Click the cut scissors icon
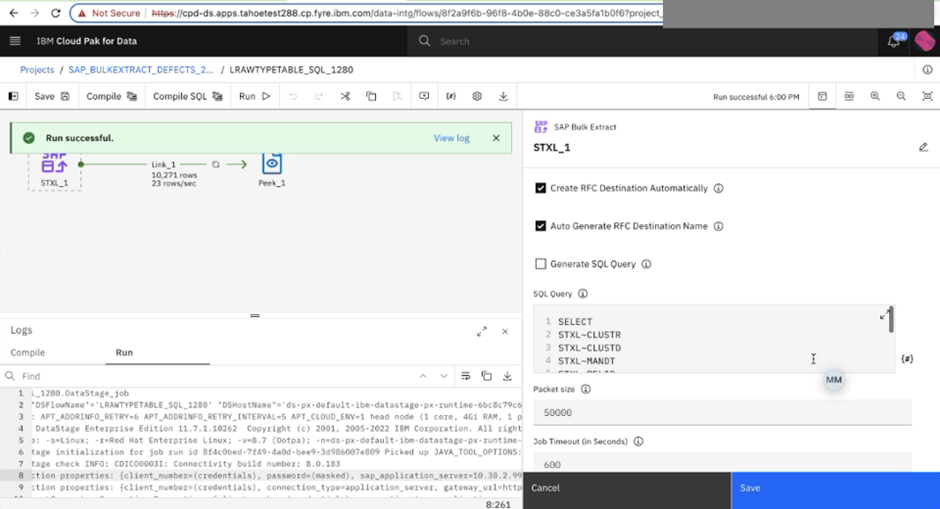 click(x=345, y=96)
